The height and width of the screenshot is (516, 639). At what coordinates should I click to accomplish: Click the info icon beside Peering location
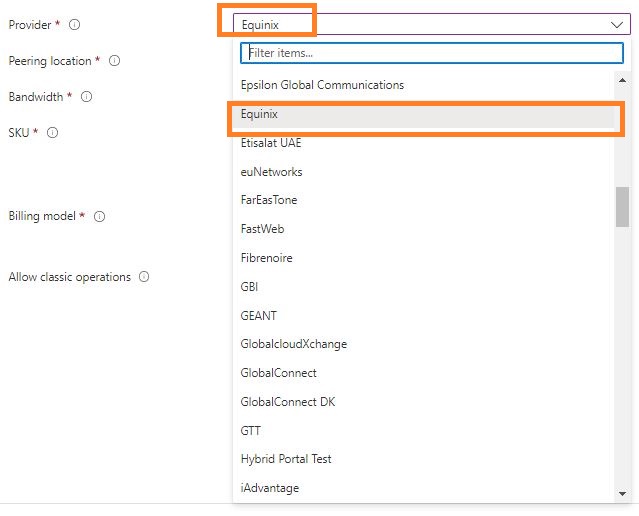(x=114, y=61)
